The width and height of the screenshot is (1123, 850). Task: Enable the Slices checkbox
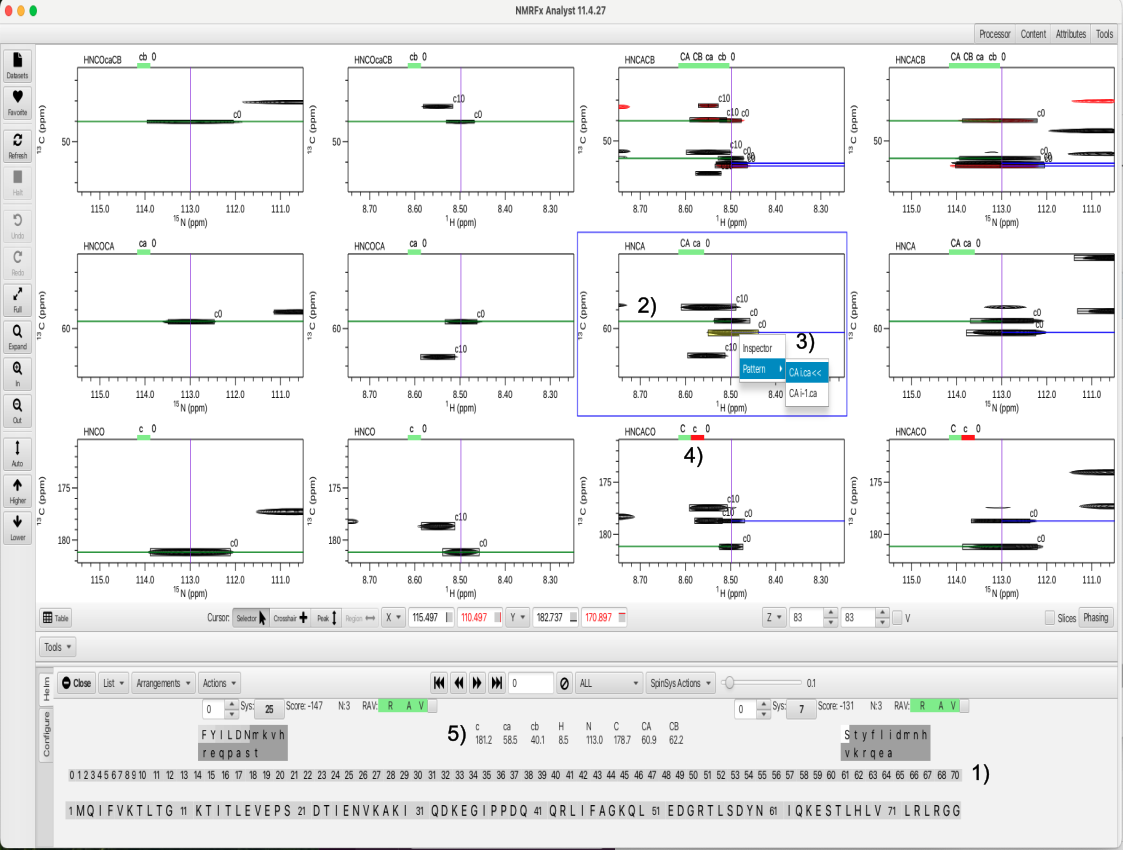click(x=1049, y=618)
